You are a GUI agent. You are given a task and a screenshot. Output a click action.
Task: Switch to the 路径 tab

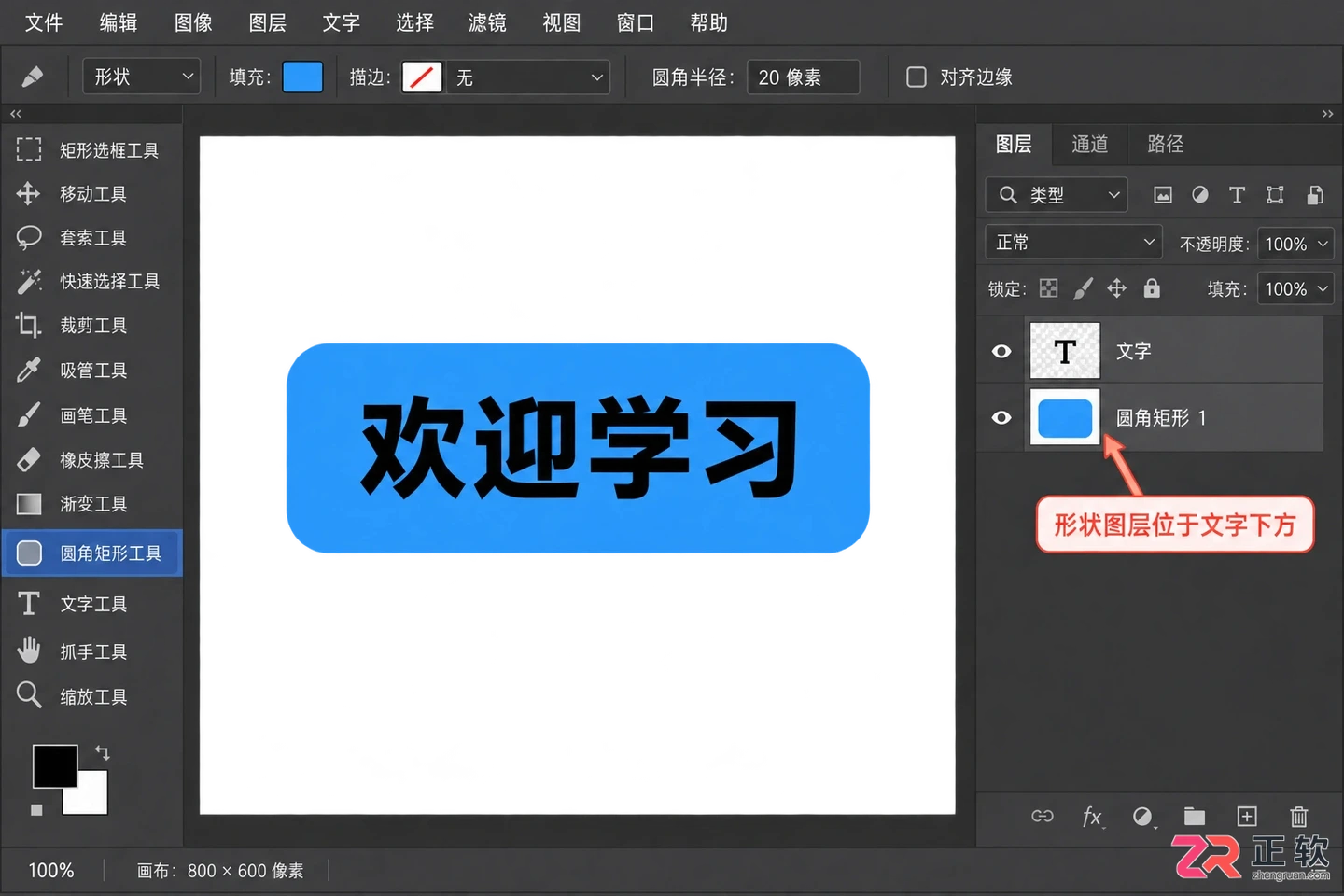[x=1166, y=144]
